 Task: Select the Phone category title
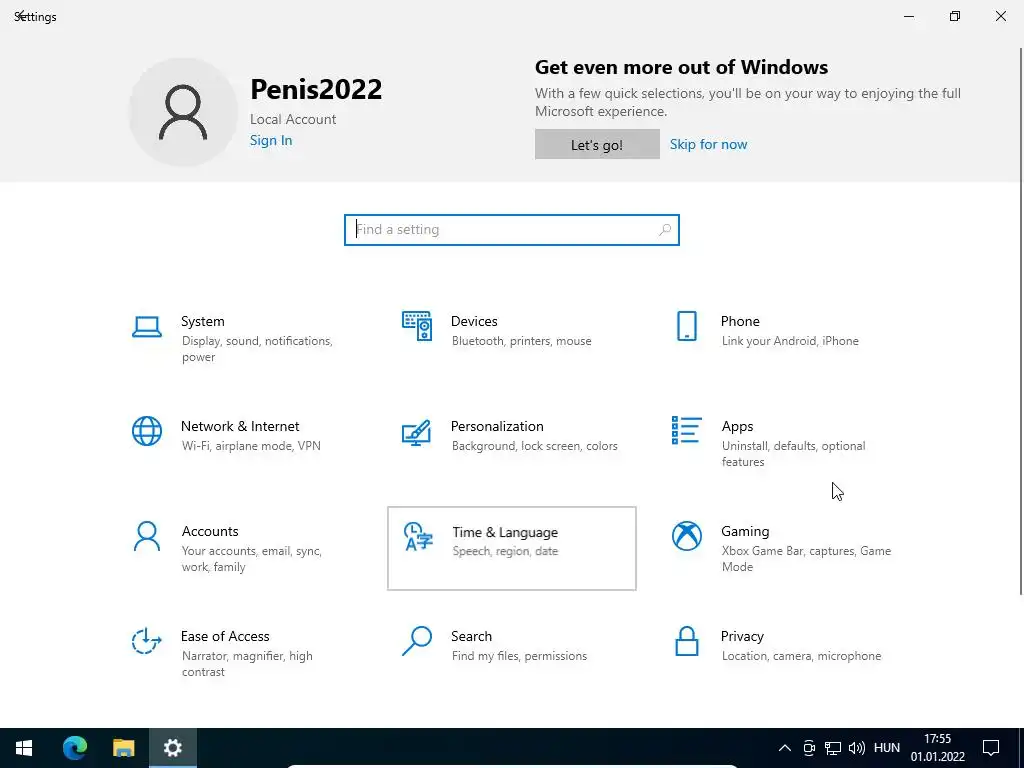tap(740, 321)
